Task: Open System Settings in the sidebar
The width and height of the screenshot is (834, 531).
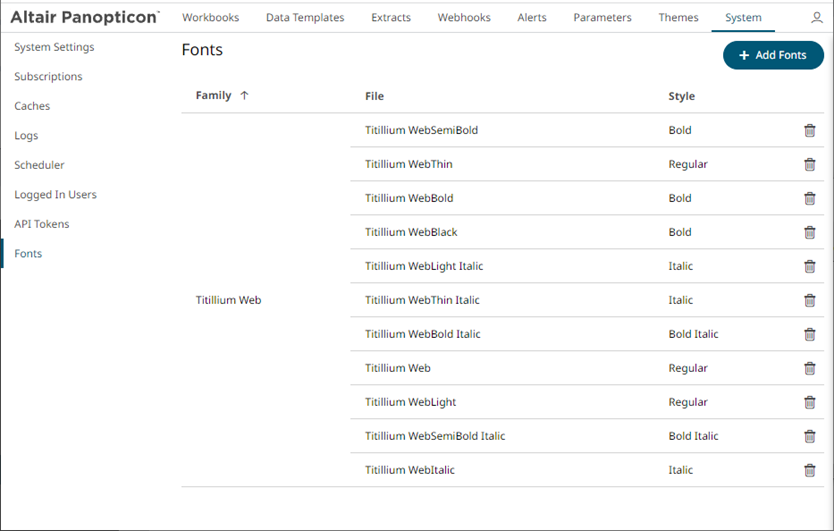Action: click(x=54, y=48)
